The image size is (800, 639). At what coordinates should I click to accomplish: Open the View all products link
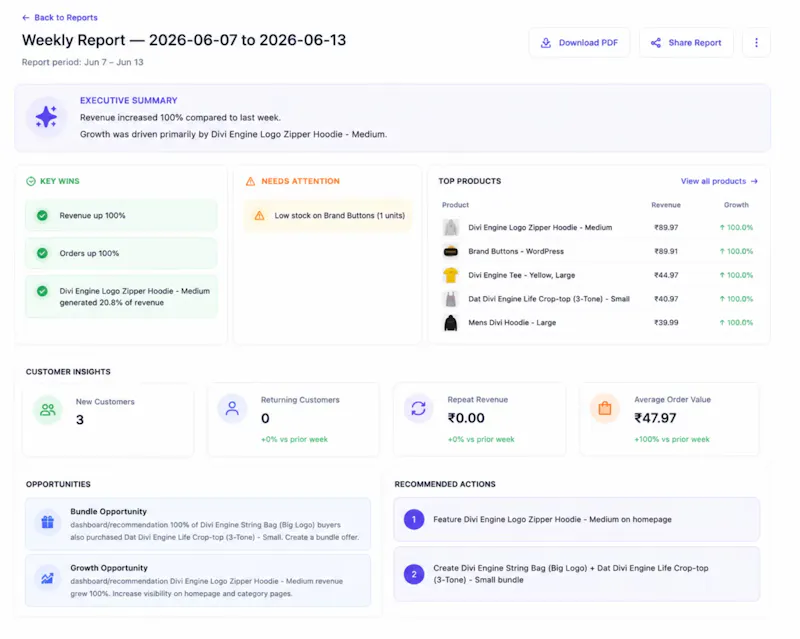tap(719, 181)
